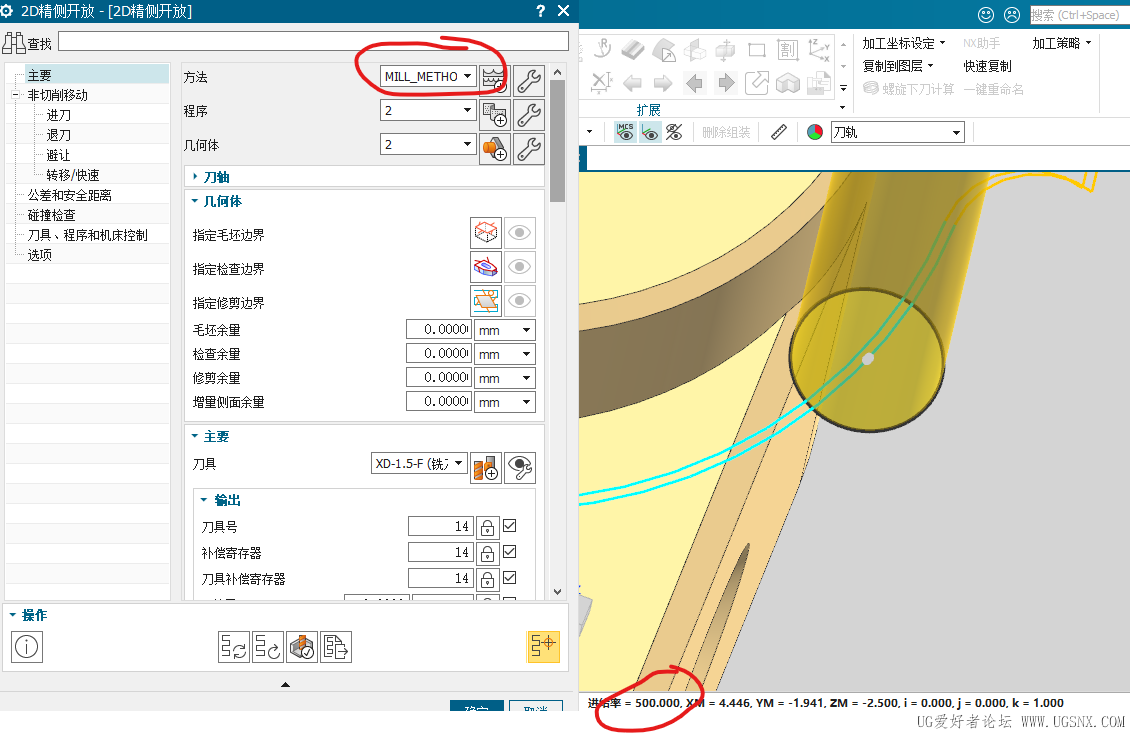Select 碰撞检查 in the left tree
The height and width of the screenshot is (734, 1130).
51,215
